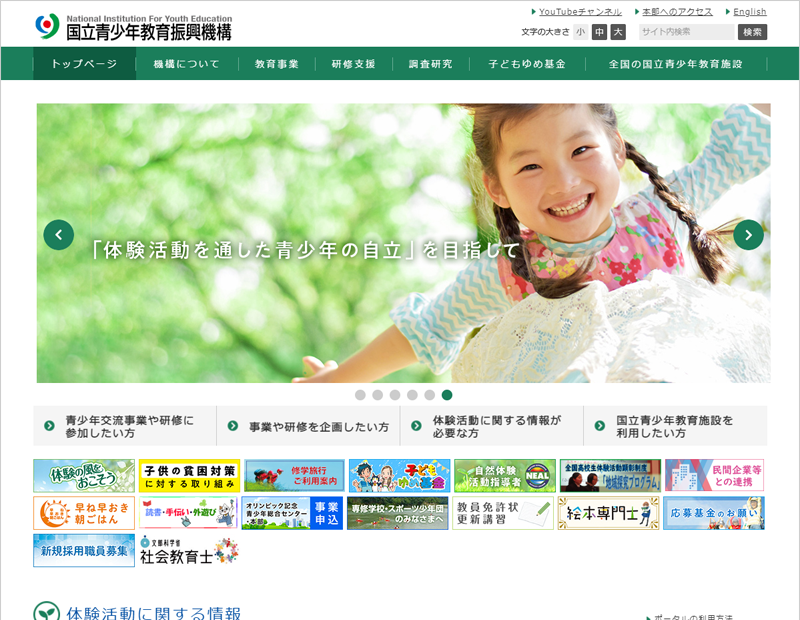Open the 民間企業等との連携 banner

tap(714, 476)
